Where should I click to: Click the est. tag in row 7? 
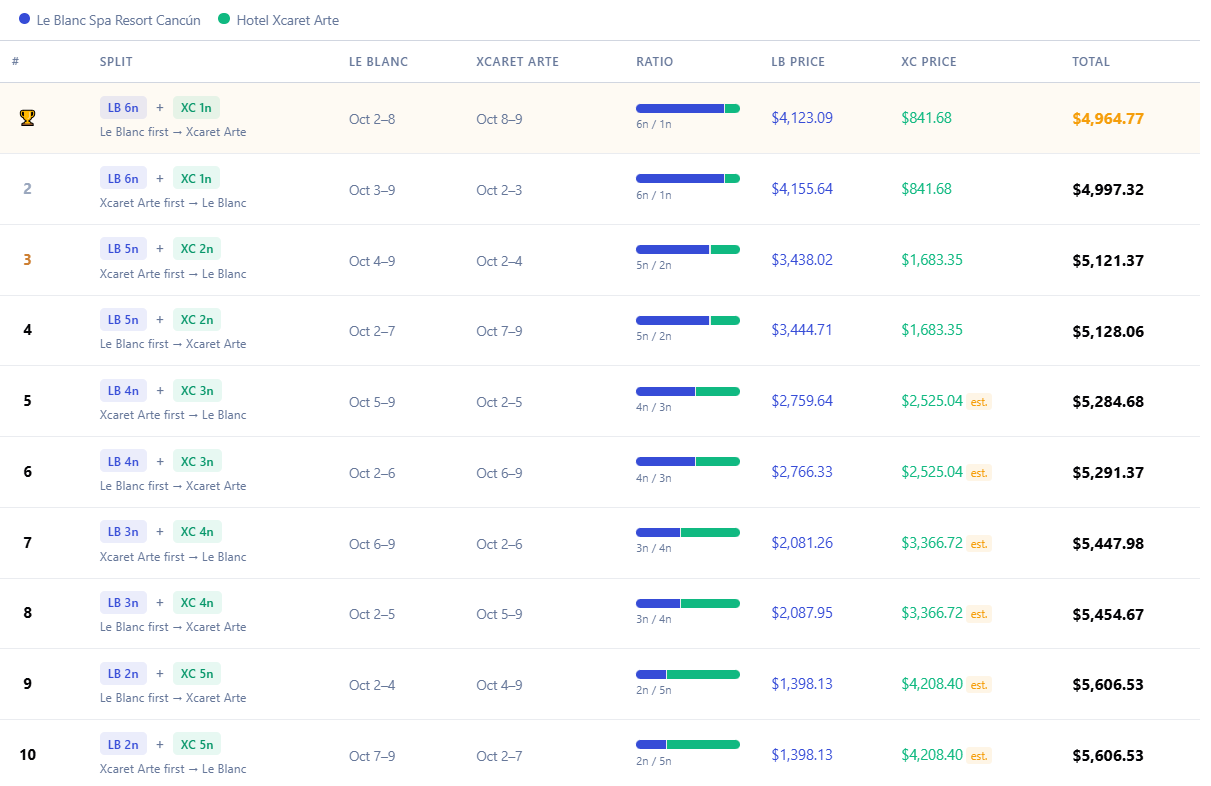pyautogui.click(x=979, y=544)
